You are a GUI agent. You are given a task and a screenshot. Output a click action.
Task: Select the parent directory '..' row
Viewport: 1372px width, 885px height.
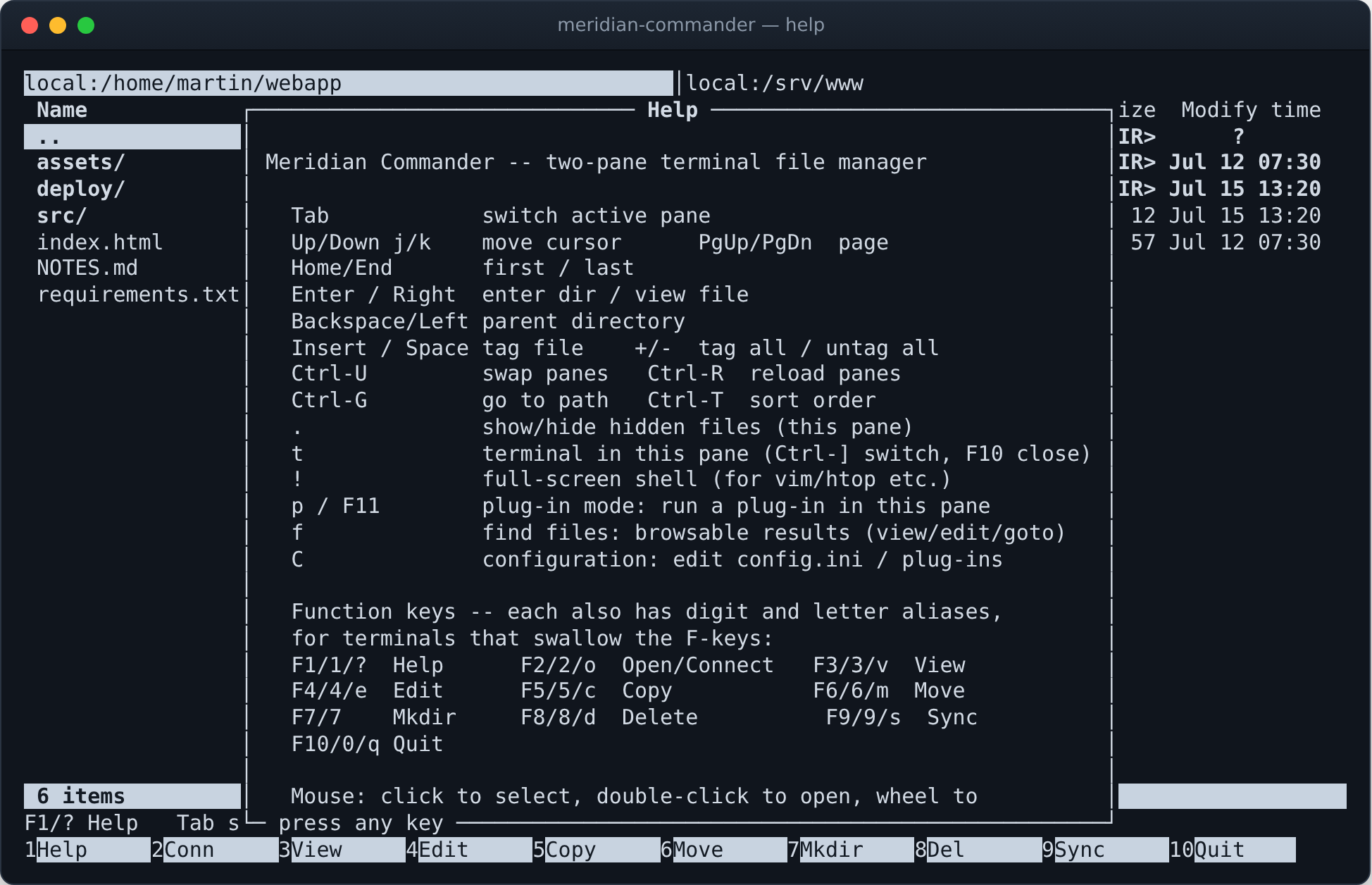(x=132, y=137)
